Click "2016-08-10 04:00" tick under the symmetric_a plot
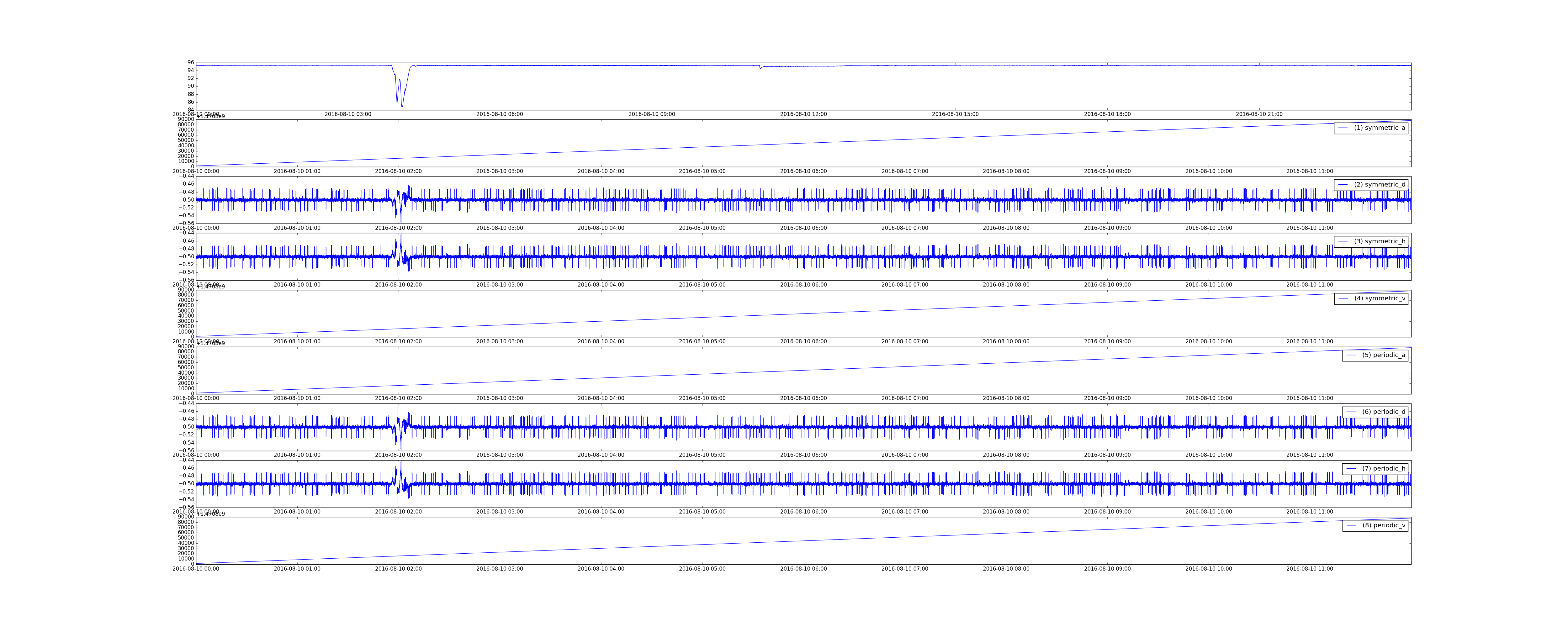 point(601,172)
